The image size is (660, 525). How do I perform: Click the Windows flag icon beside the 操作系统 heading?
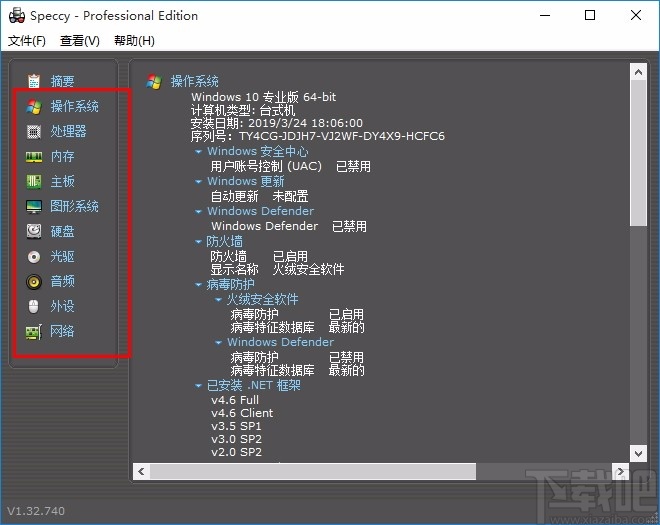(x=154, y=81)
